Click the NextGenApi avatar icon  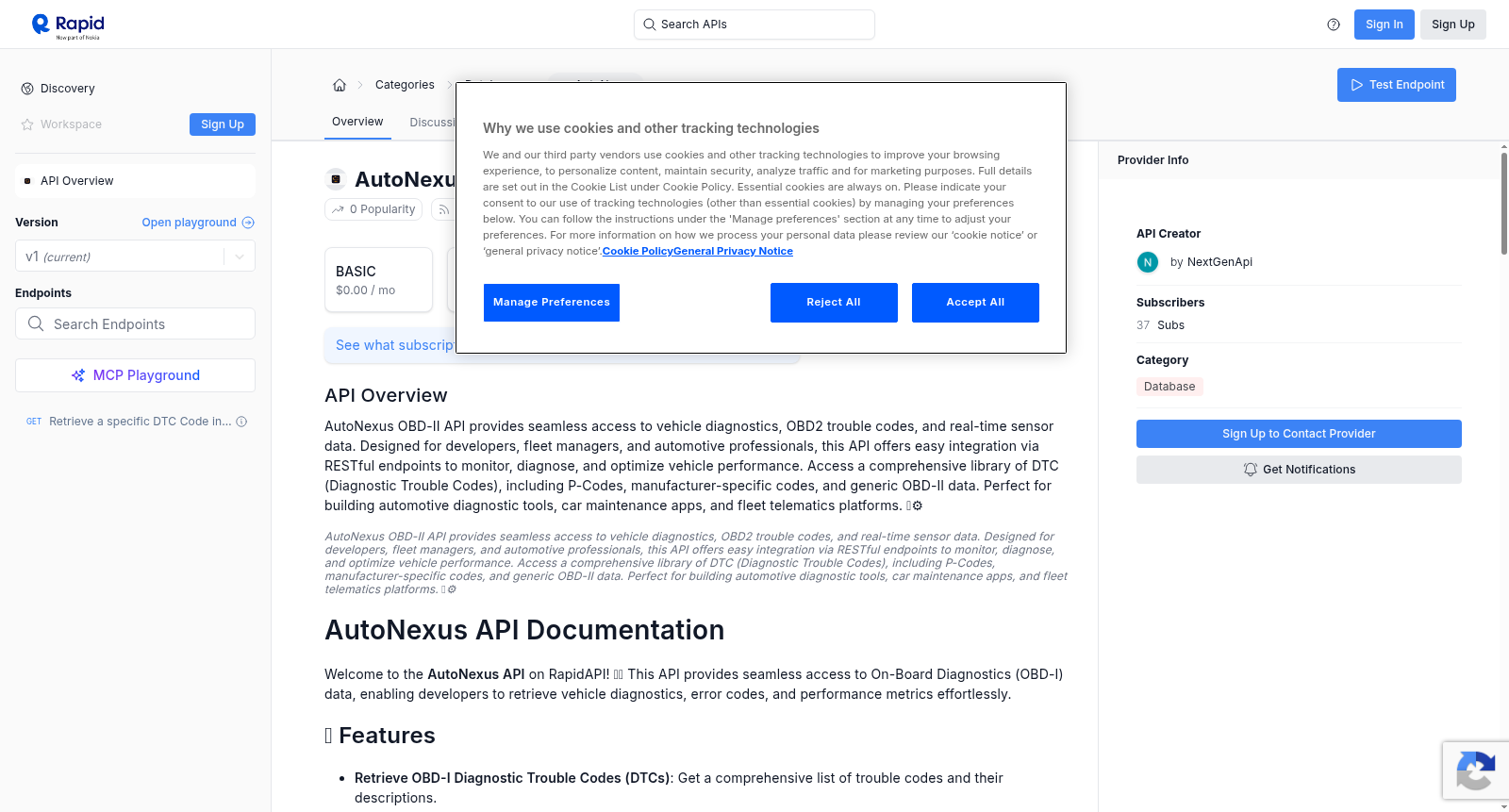coord(1148,262)
